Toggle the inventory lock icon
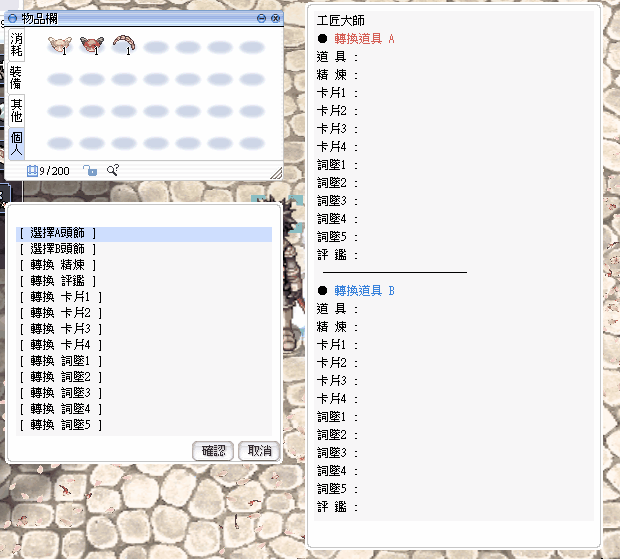The height and width of the screenshot is (559, 620). [90, 171]
